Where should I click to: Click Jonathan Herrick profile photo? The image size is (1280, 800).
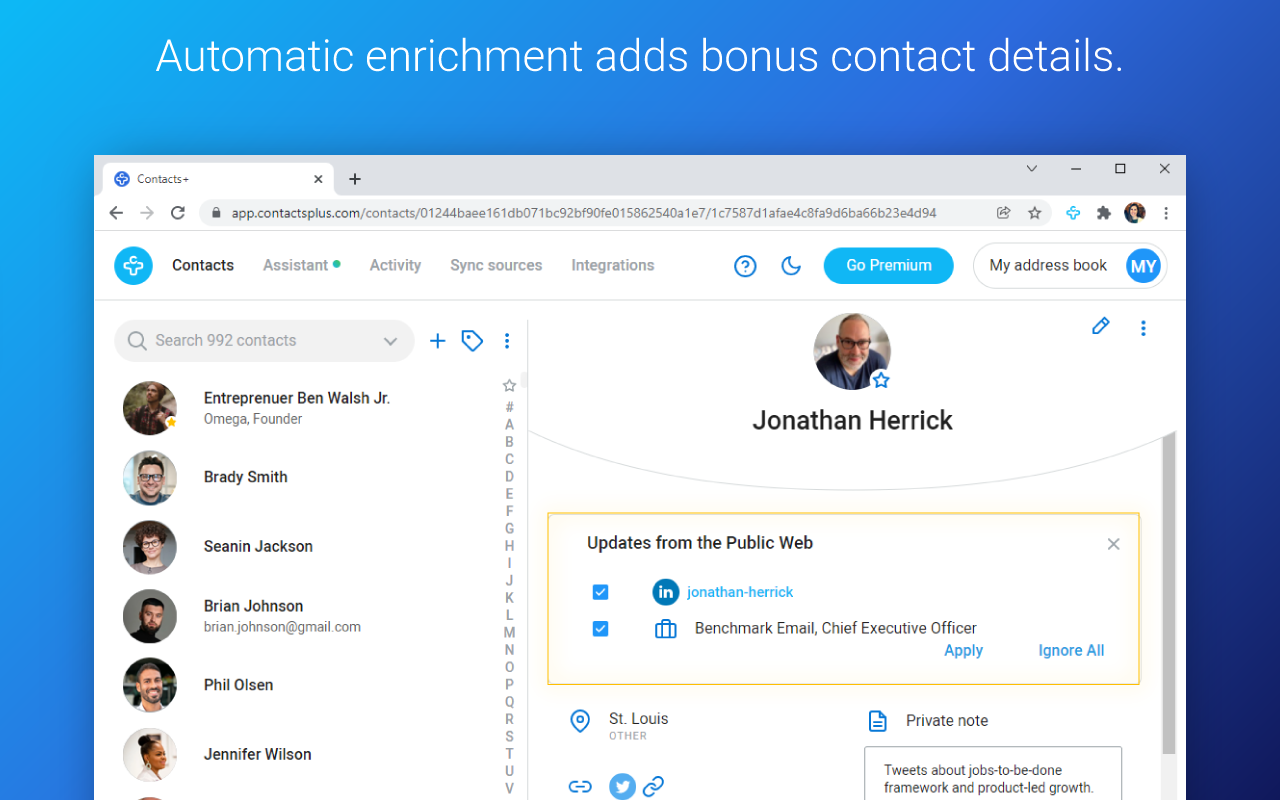coord(852,352)
